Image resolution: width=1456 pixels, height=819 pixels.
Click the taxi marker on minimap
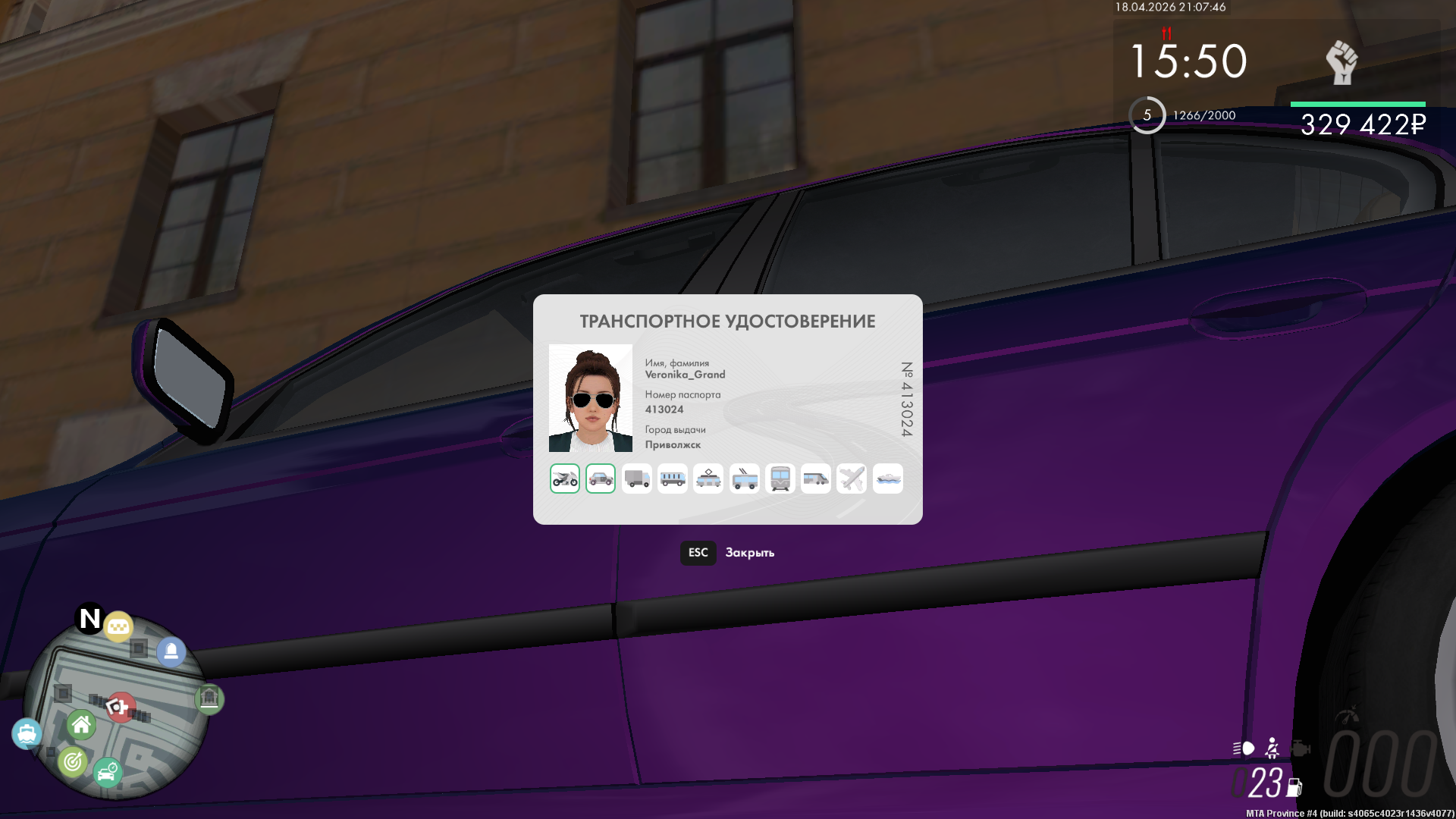[x=118, y=627]
